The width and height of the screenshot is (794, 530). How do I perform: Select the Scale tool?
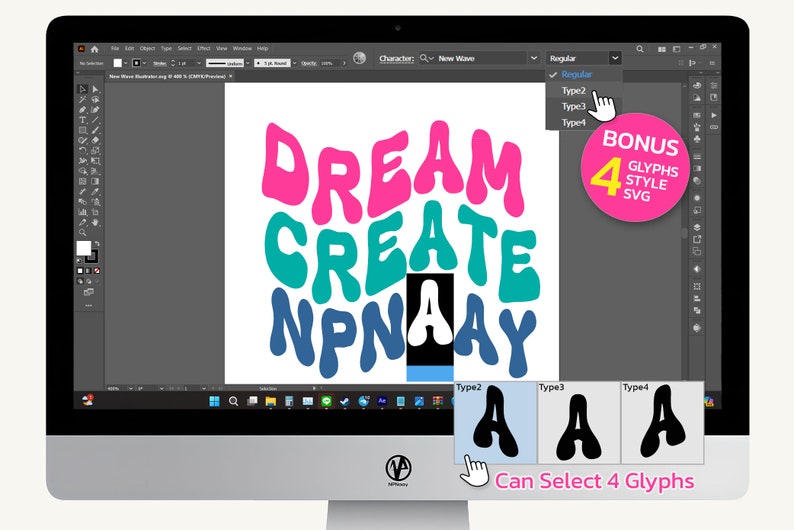coord(95,150)
